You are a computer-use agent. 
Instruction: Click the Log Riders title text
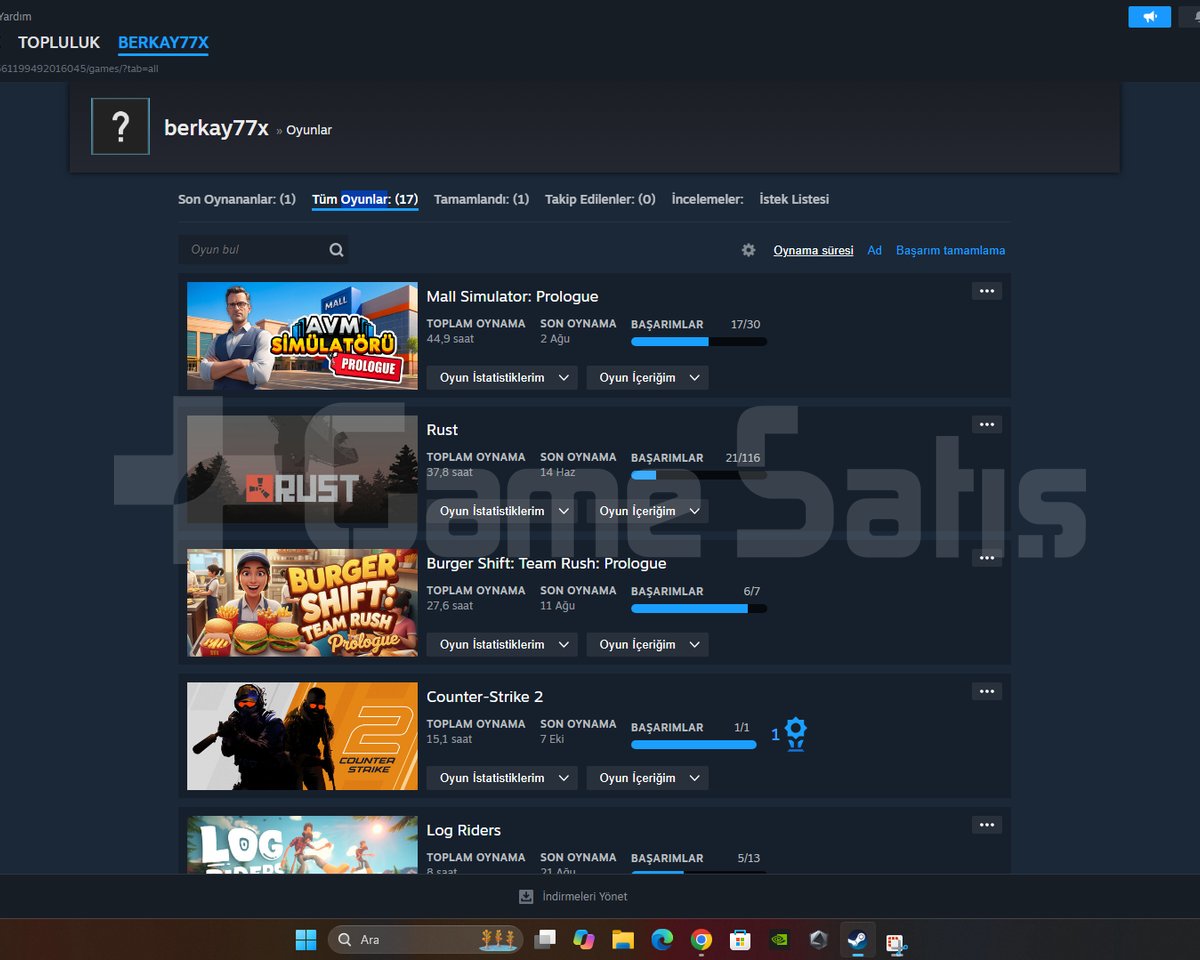click(x=464, y=830)
